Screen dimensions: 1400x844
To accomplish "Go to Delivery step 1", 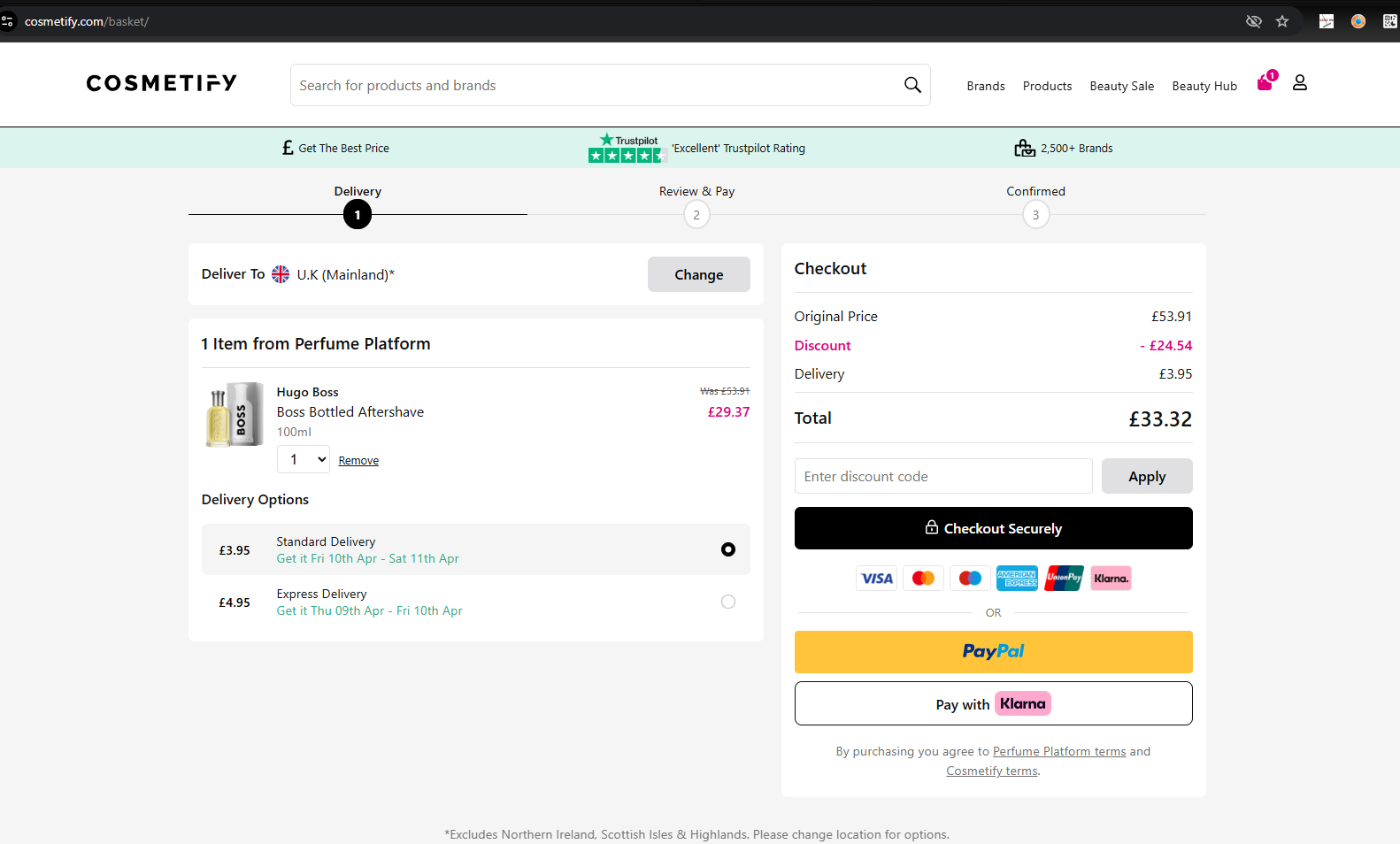I will coord(358,214).
